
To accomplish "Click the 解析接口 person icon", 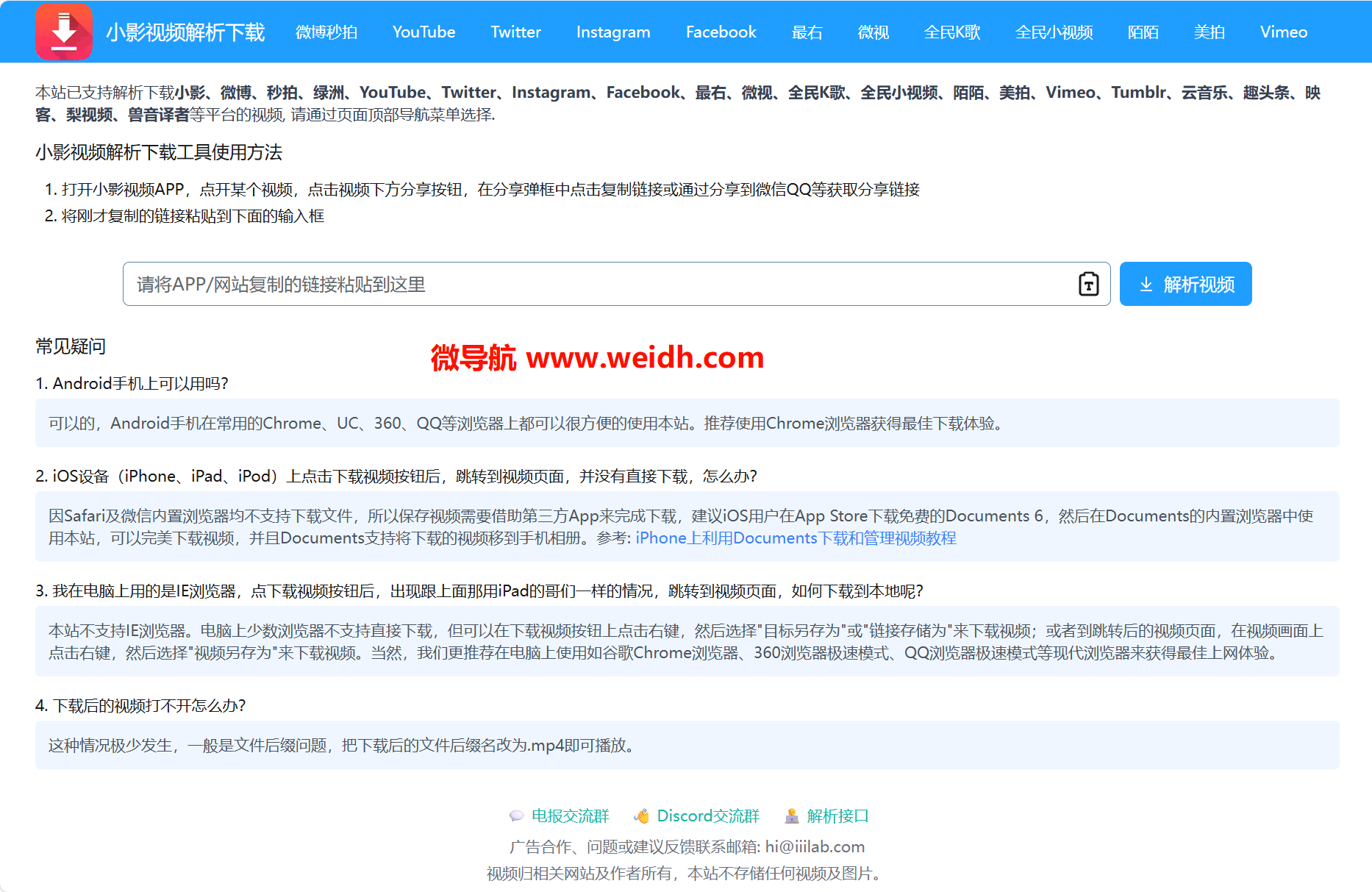I will [x=792, y=816].
